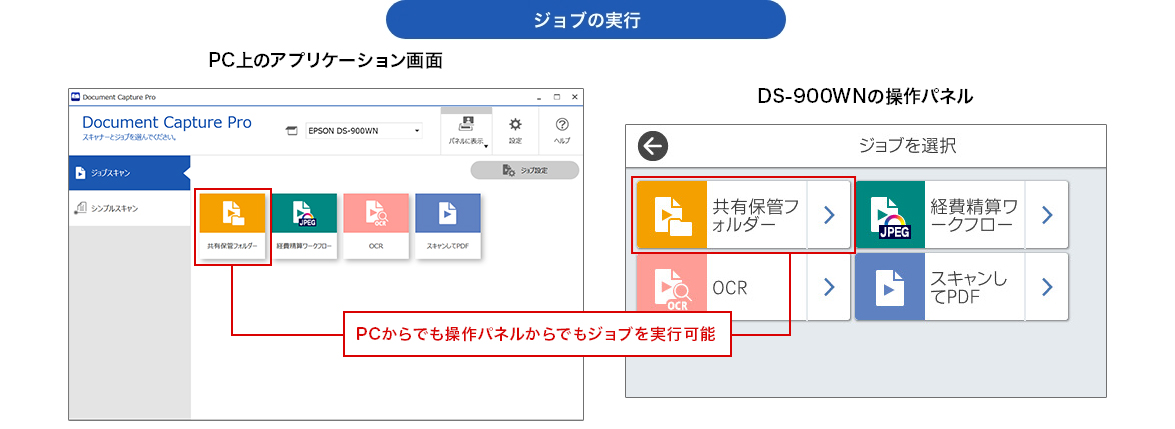Viewport: 1175px width, 429px height.
Task: Open 設定 gear icon in toolbar
Action: tap(516, 130)
